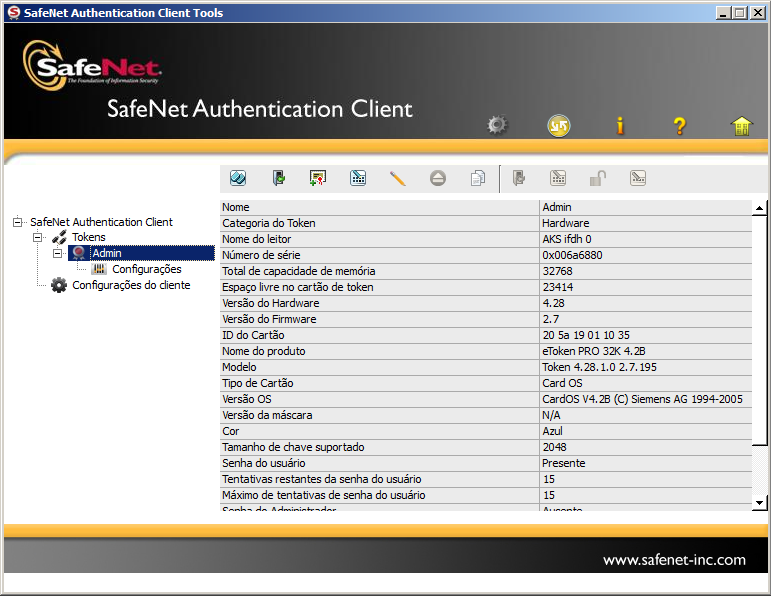Screen dimensions: 771x598
Task: Open Configurações do cliente tree item
Action: (131, 285)
